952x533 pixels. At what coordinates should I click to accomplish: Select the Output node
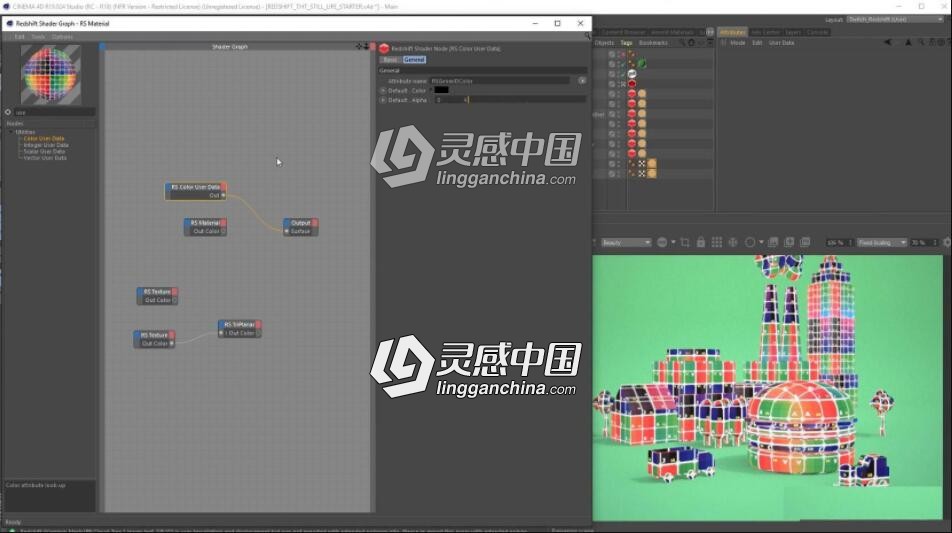click(x=301, y=227)
